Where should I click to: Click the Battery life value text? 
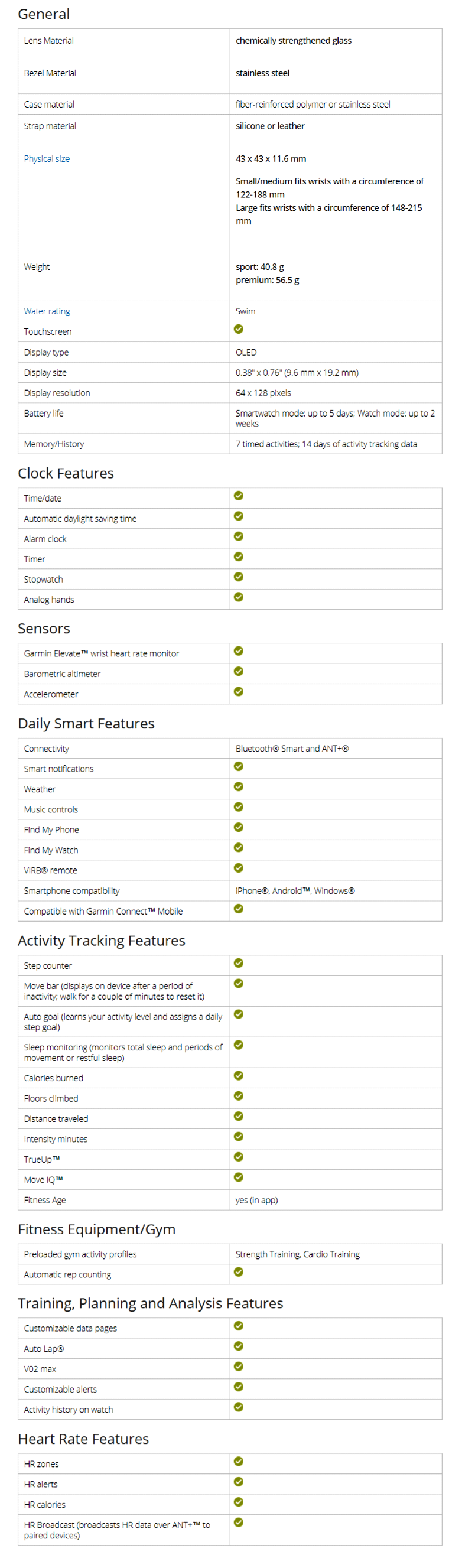[334, 418]
